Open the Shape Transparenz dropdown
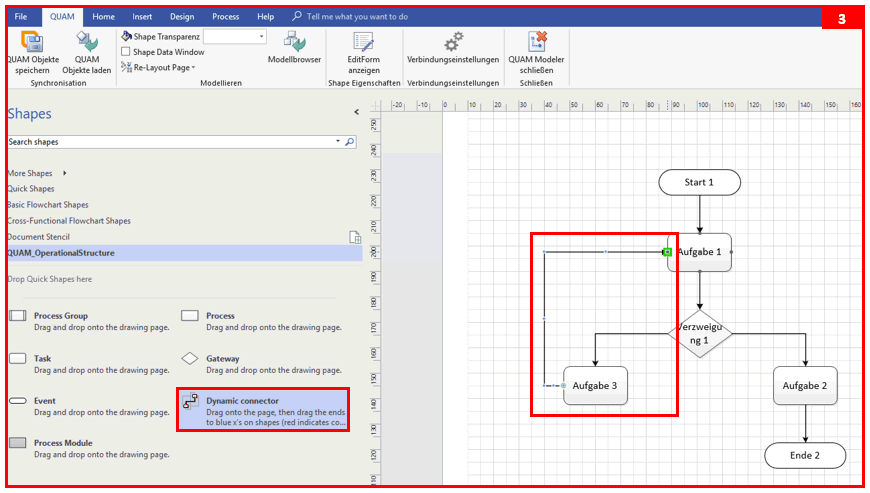Viewport: 870px width, 493px height. pyautogui.click(x=262, y=36)
